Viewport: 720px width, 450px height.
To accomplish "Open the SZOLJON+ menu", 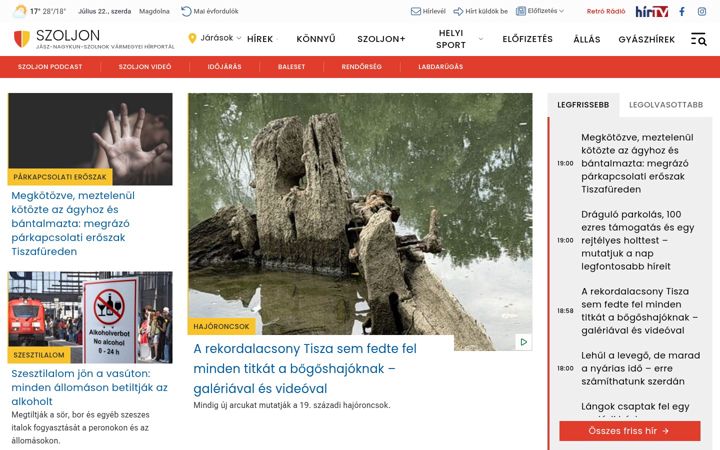I will coord(382,39).
